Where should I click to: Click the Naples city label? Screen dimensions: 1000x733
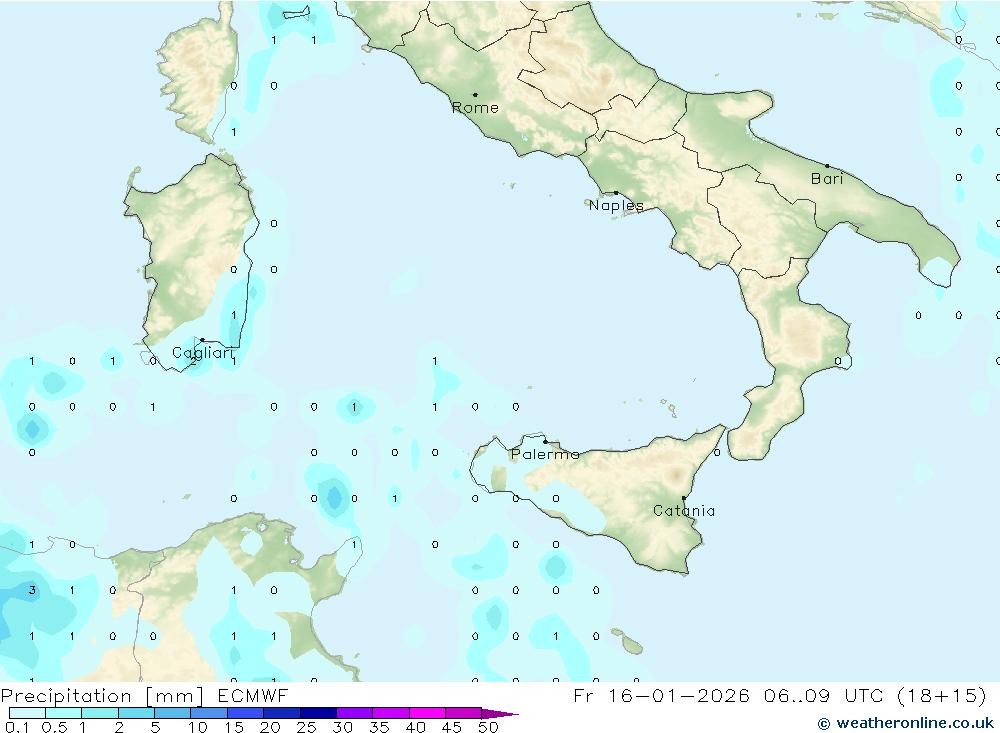(x=616, y=205)
